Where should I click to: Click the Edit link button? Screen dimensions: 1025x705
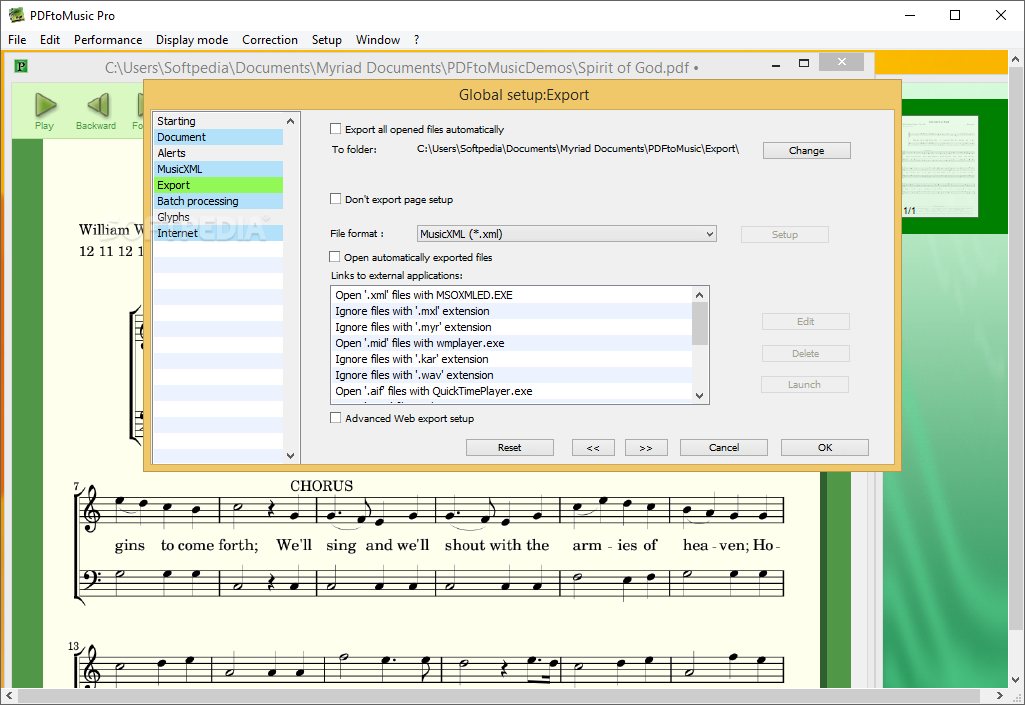(805, 321)
